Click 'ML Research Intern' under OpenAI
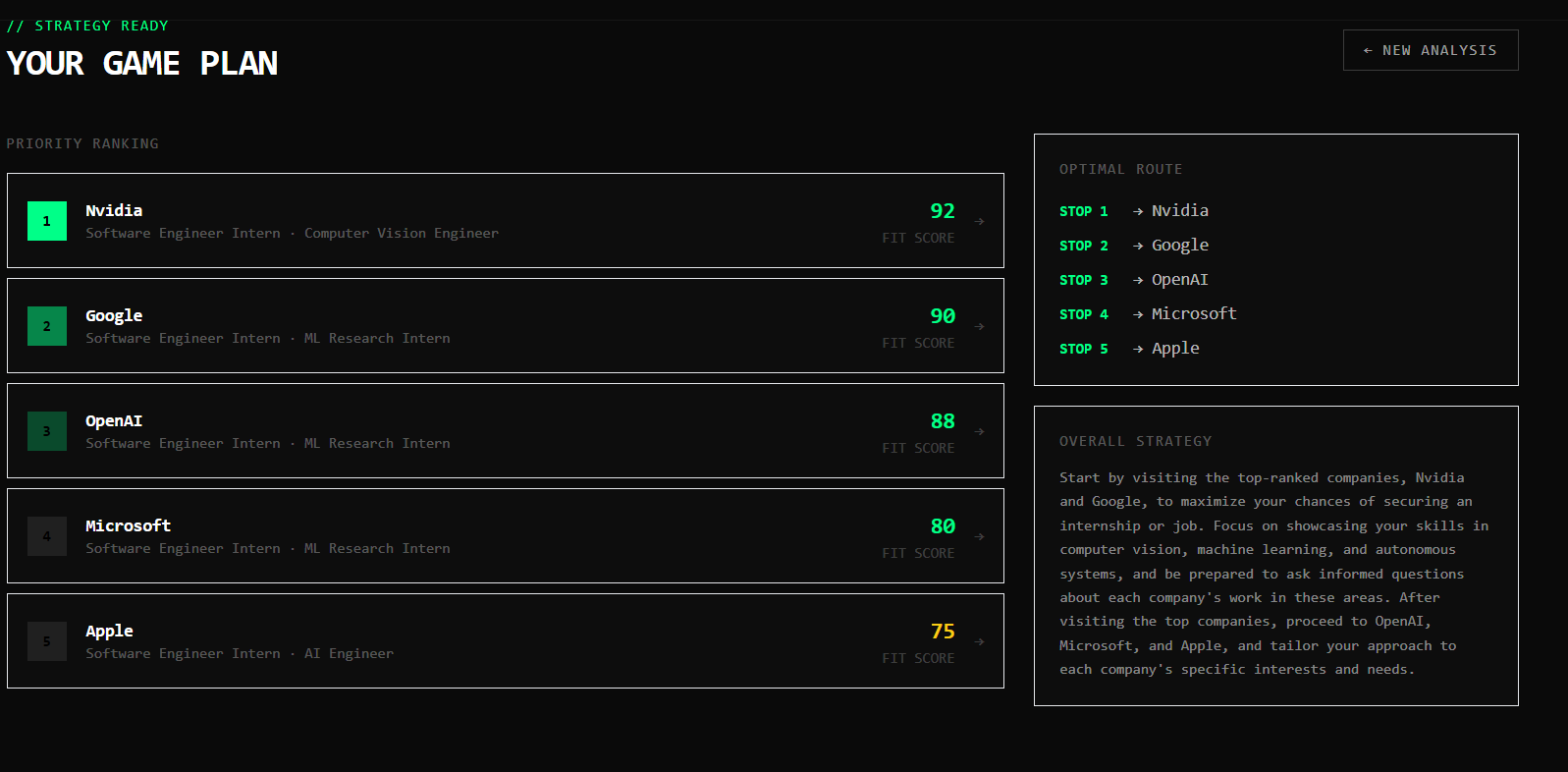 377,444
